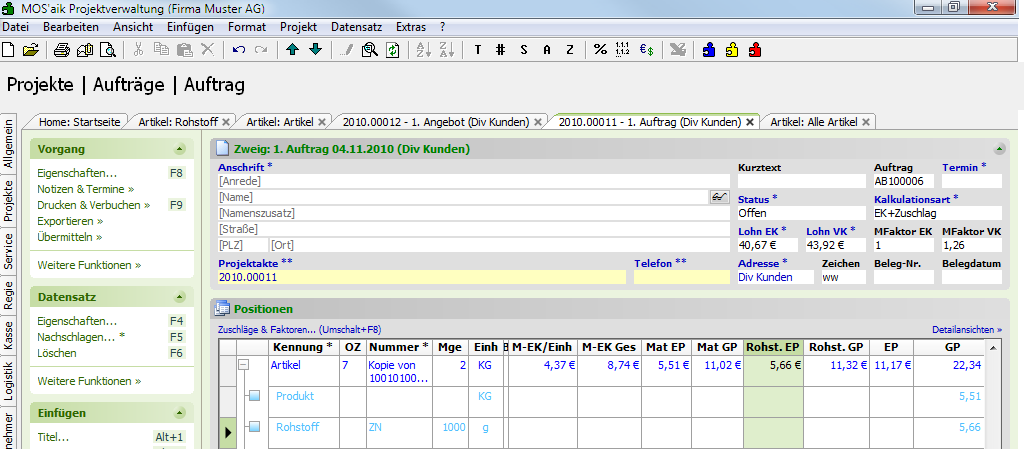Click the print preview magnifier icon
The width and height of the screenshot is (1024, 449).
(x=108, y=50)
